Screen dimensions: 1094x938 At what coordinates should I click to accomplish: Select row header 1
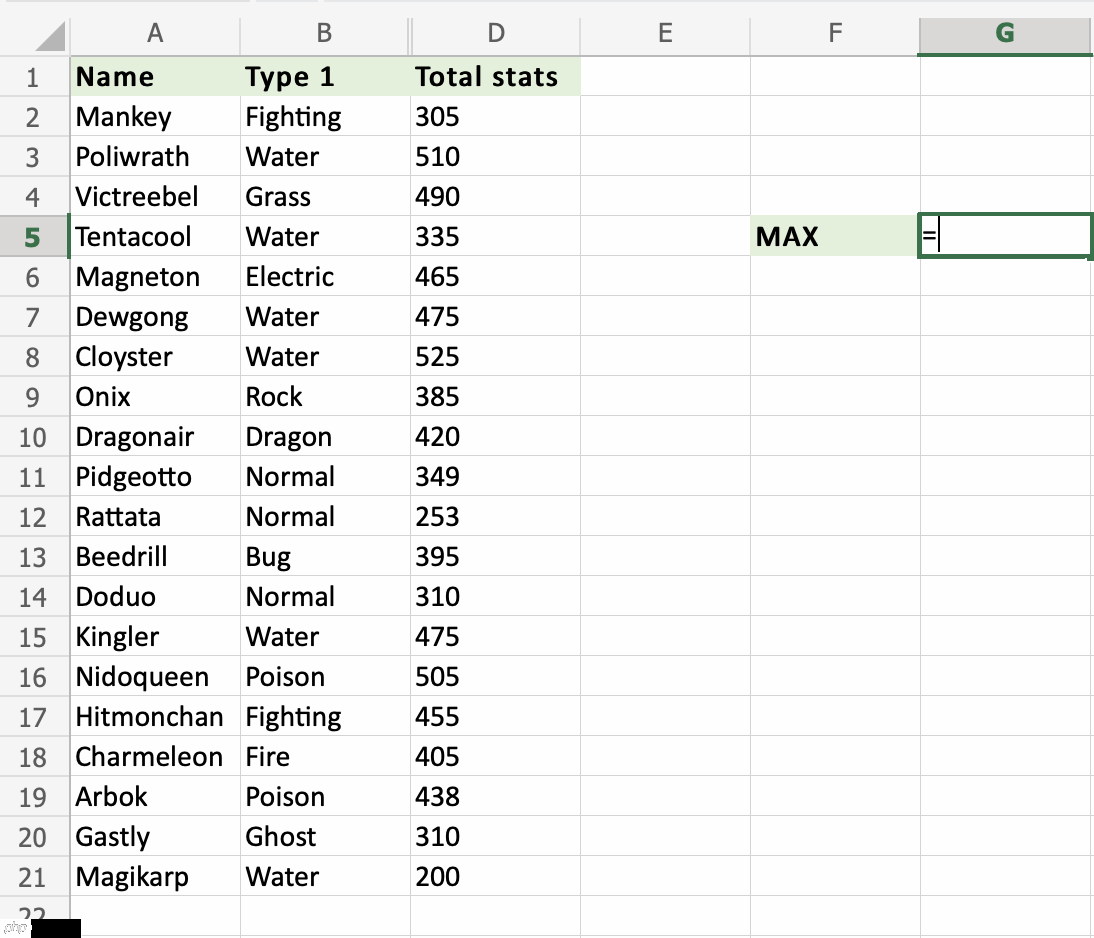click(x=33, y=77)
